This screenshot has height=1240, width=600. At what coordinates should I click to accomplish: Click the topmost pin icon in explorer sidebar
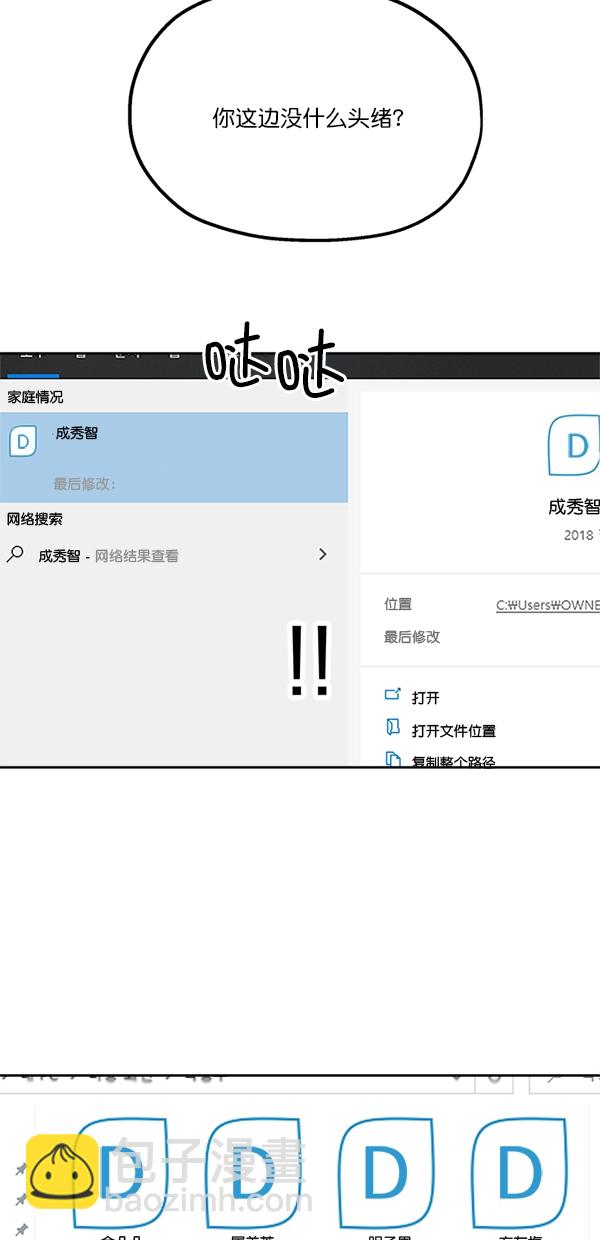tap(21, 1168)
